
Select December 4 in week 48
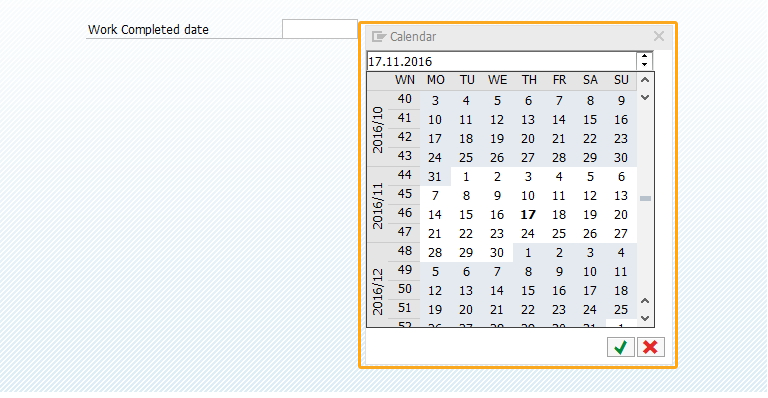click(621, 253)
